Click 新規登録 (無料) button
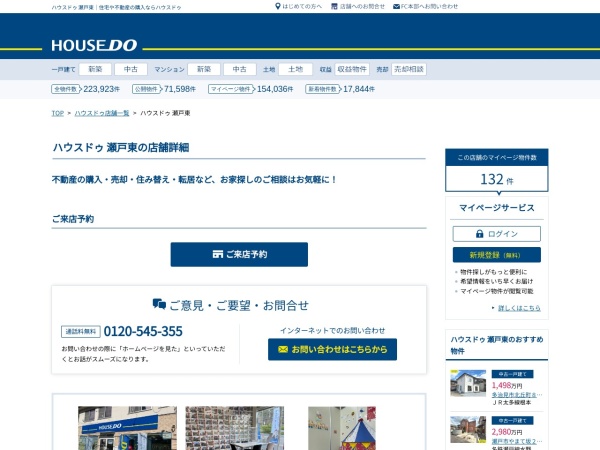Viewport: 600px width, 450px height. 497,255
